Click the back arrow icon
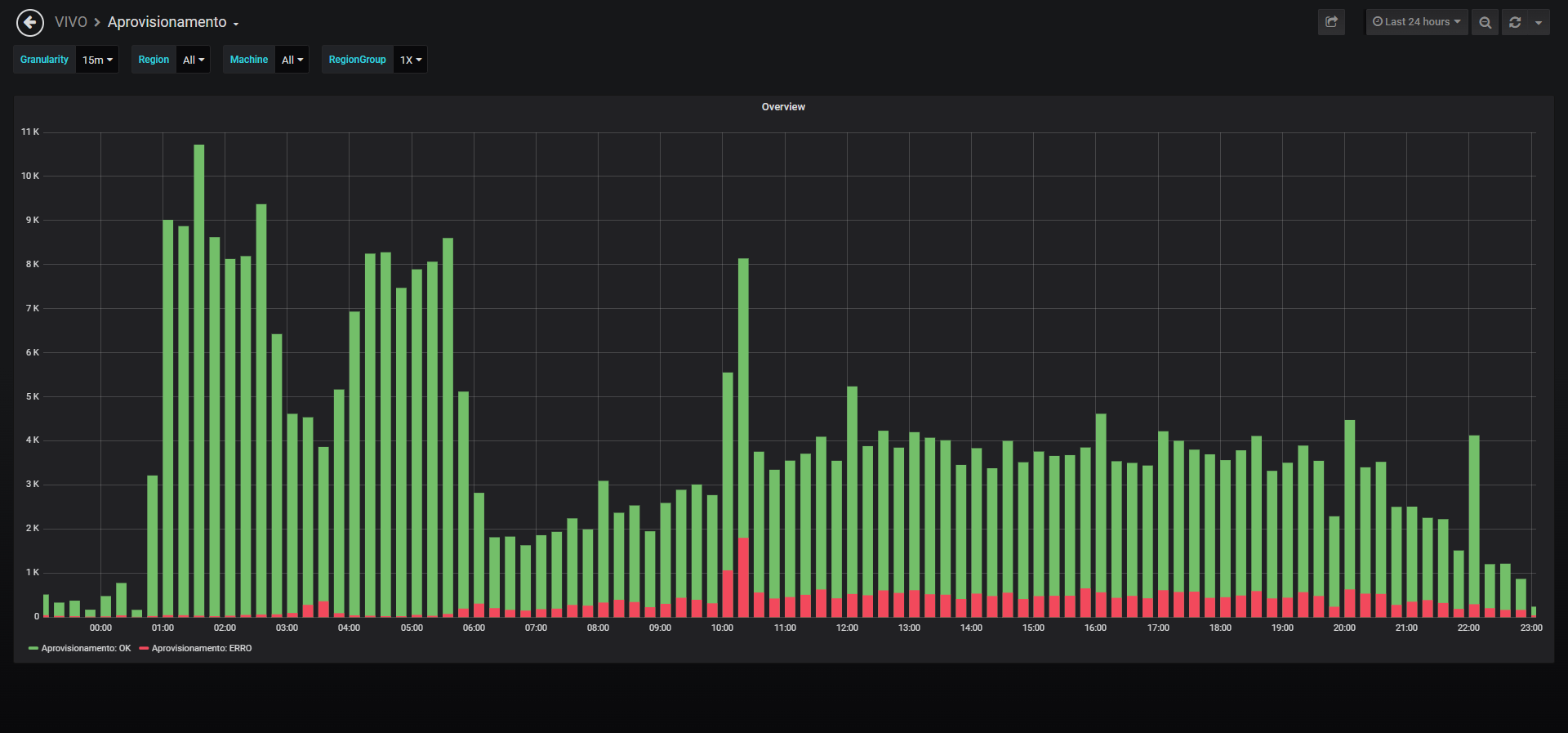1568x733 pixels. pyautogui.click(x=30, y=22)
